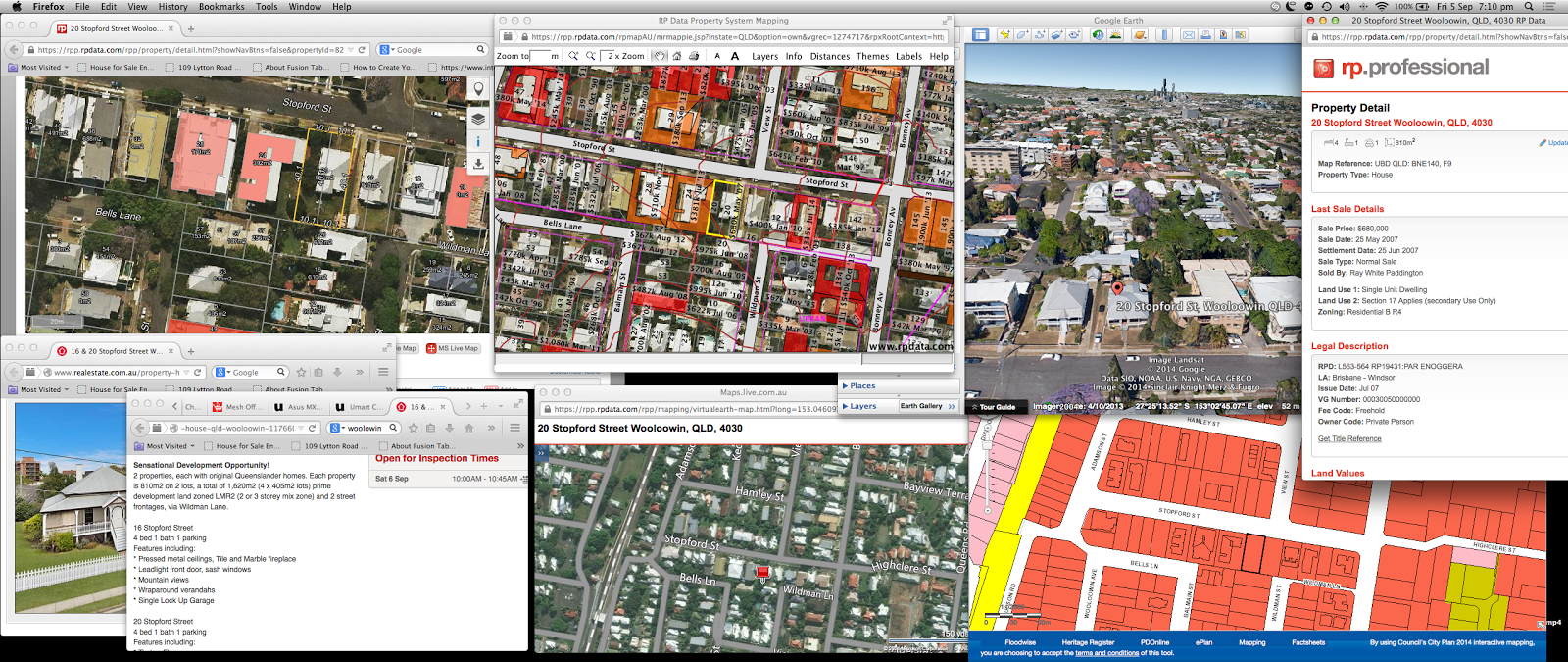The width and height of the screenshot is (1568, 662).
Task: Open Labels menu in RP mapping toolbar
Action: [x=908, y=56]
